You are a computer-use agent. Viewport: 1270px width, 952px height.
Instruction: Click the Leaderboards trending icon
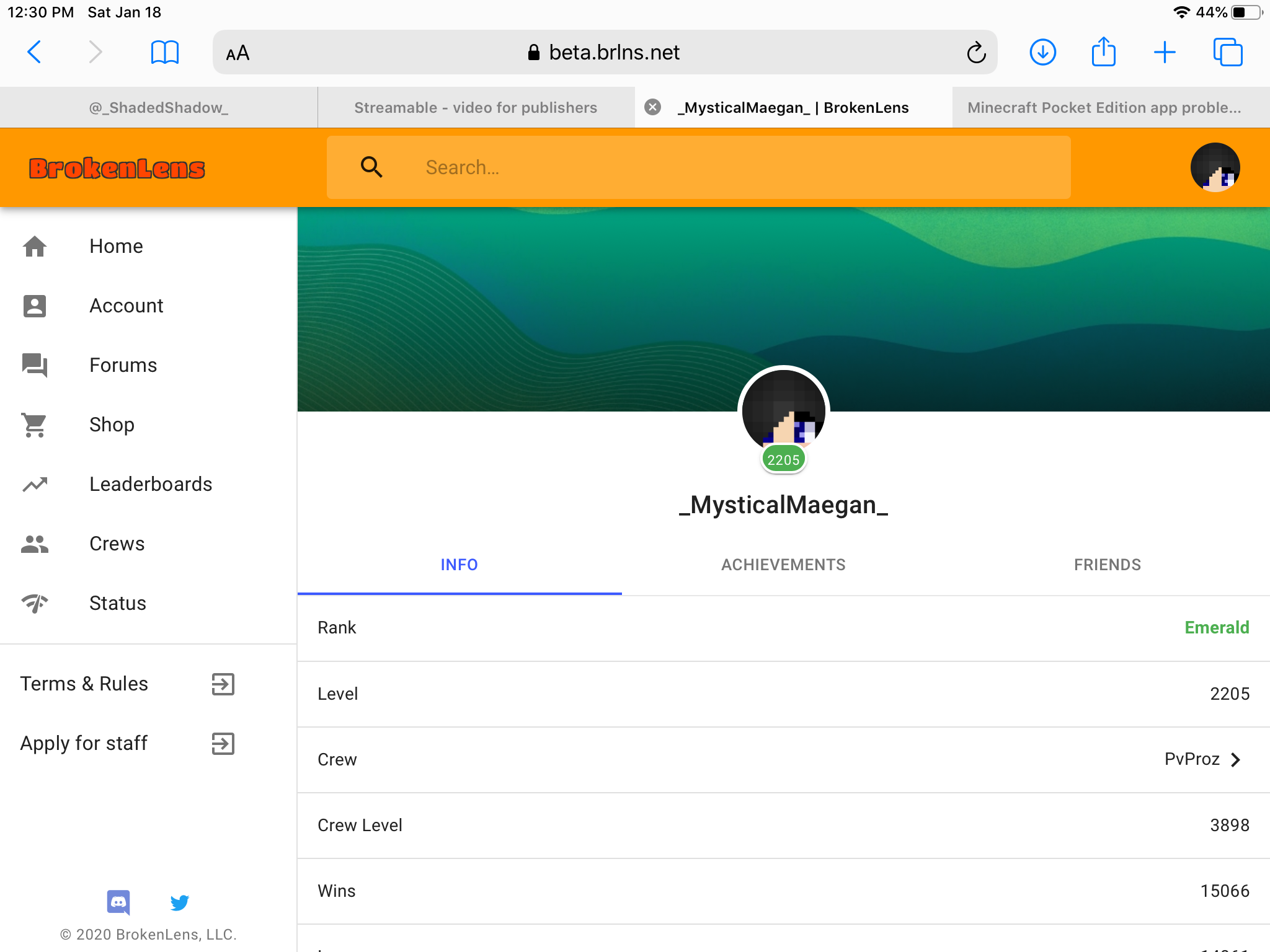[35, 484]
